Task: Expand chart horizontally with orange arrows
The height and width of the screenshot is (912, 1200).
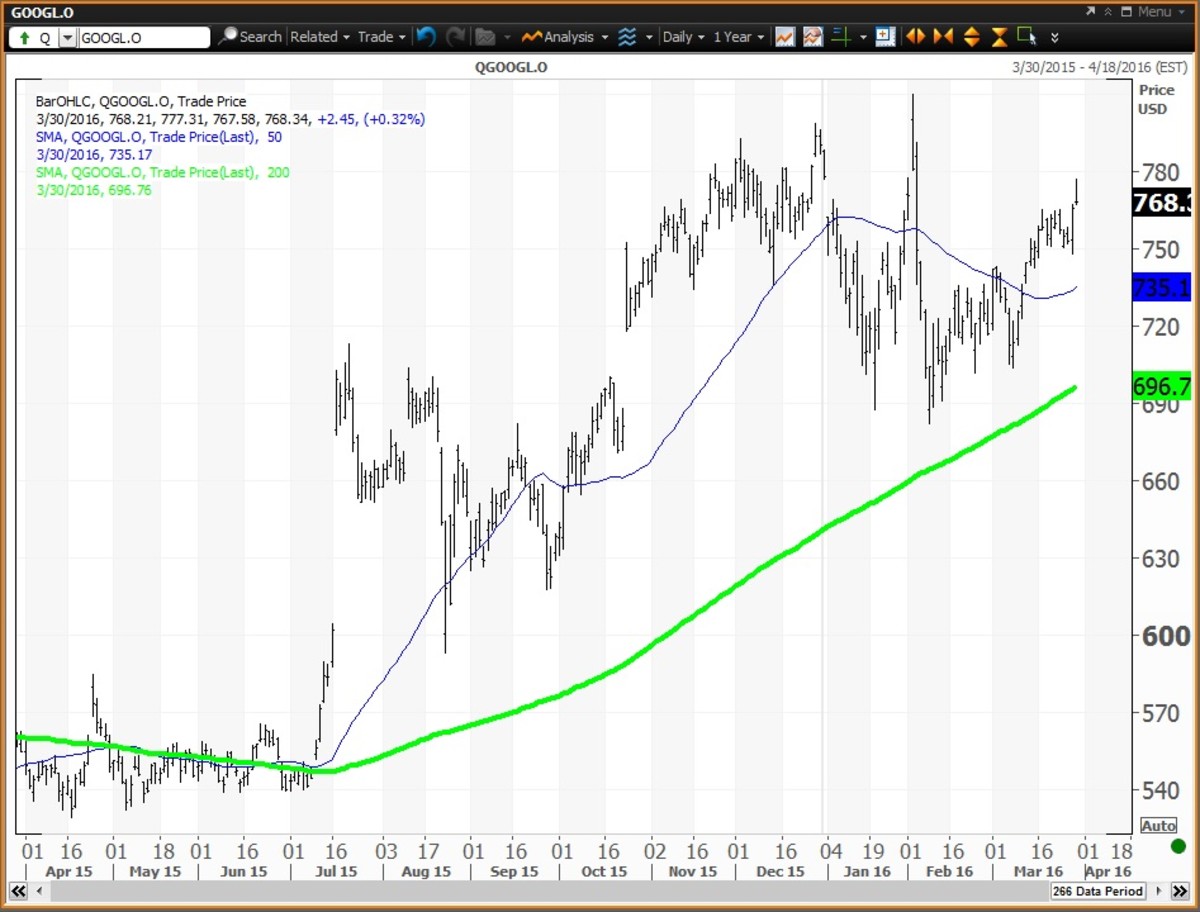Action: [x=915, y=37]
